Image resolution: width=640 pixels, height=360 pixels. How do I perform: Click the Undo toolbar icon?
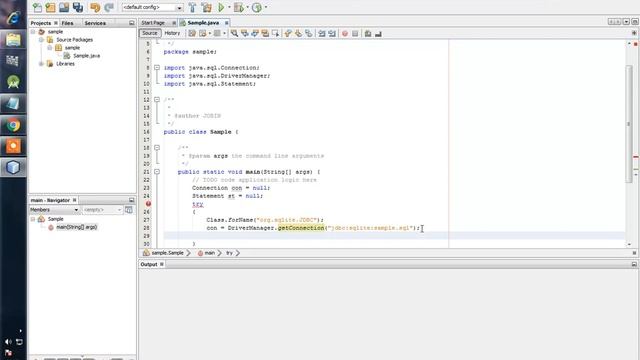95,7
